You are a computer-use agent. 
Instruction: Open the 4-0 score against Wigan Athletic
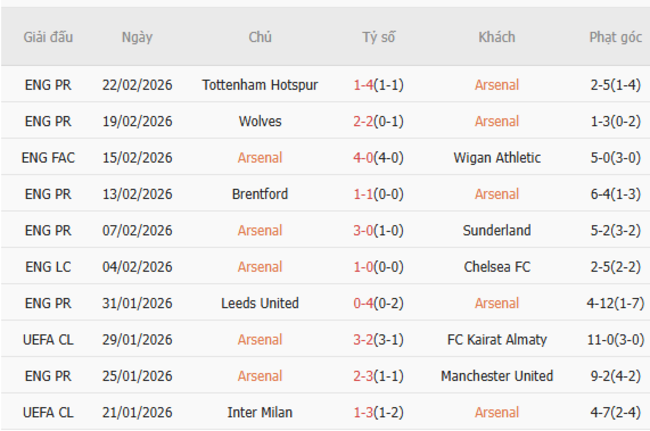point(363,158)
